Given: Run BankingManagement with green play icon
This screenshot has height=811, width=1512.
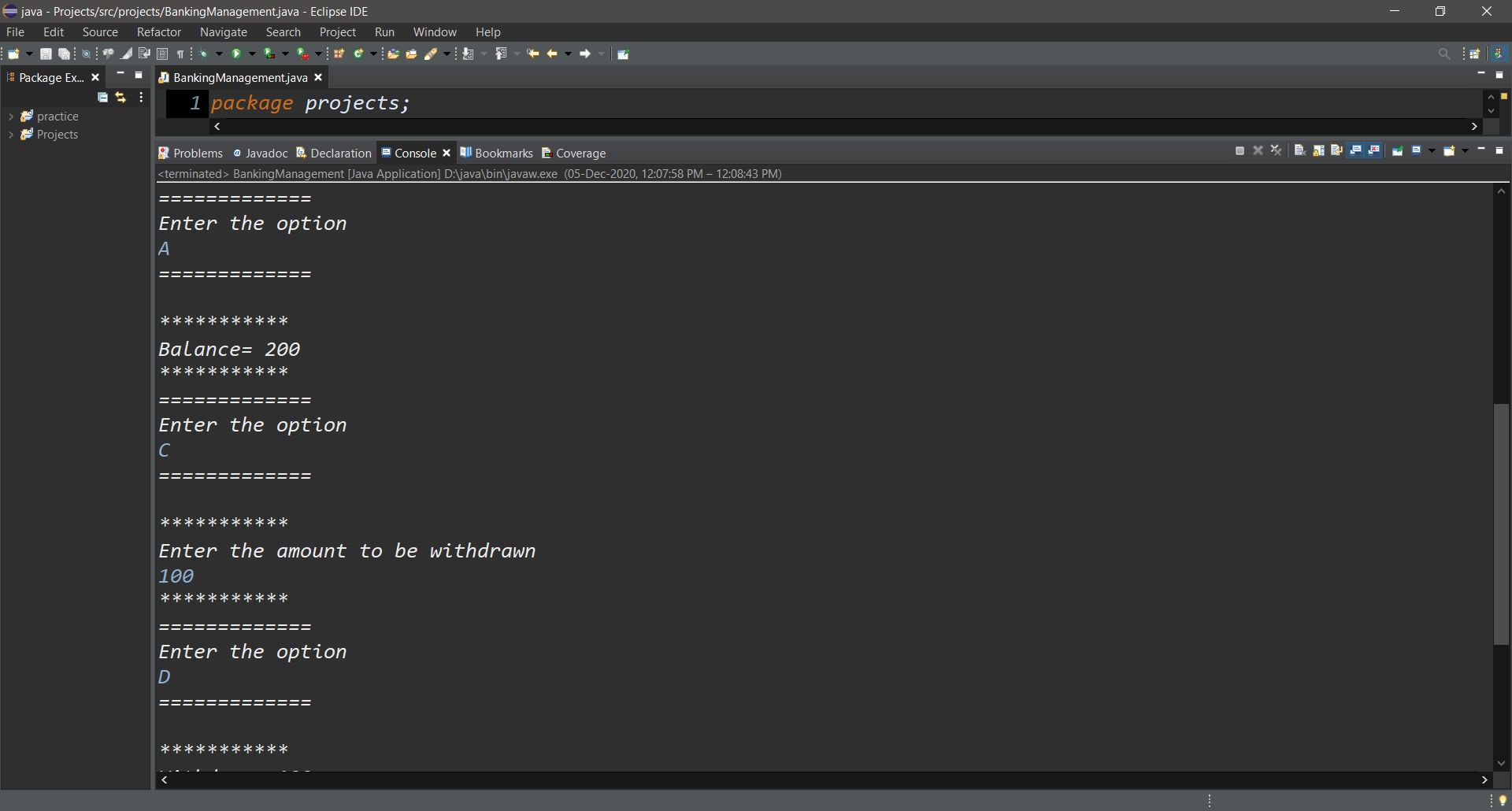Looking at the screenshot, I should coord(236,54).
